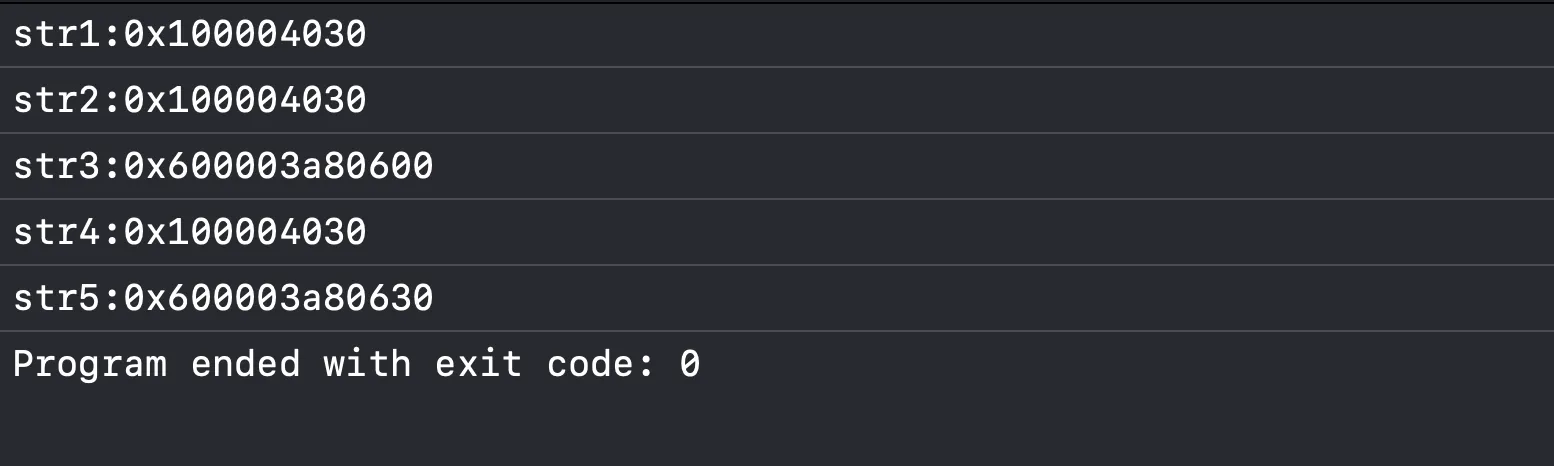Click the 'str3:' label text
1554x466 pixels.
[68, 166]
